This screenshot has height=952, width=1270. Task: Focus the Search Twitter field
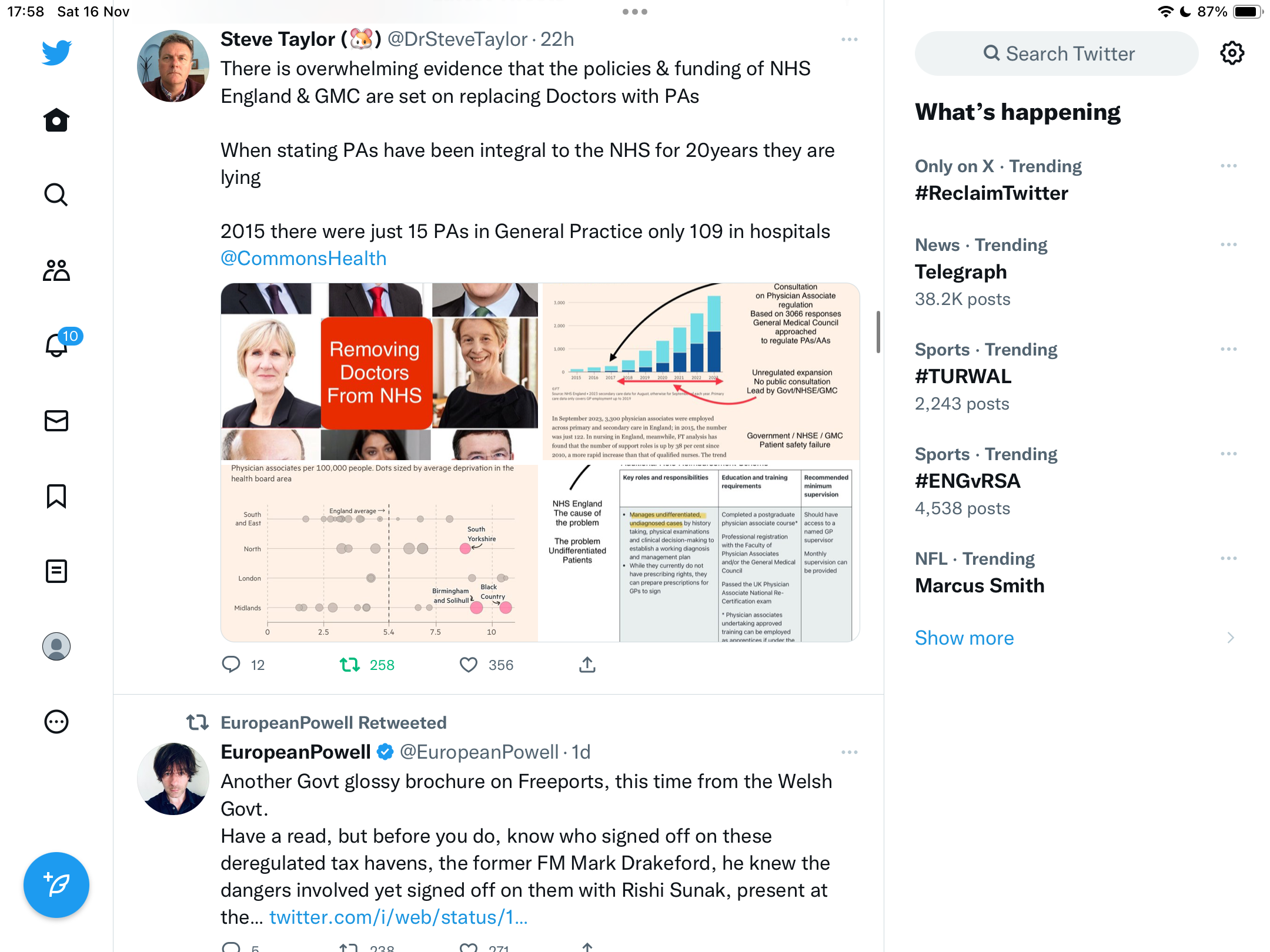coord(1057,53)
